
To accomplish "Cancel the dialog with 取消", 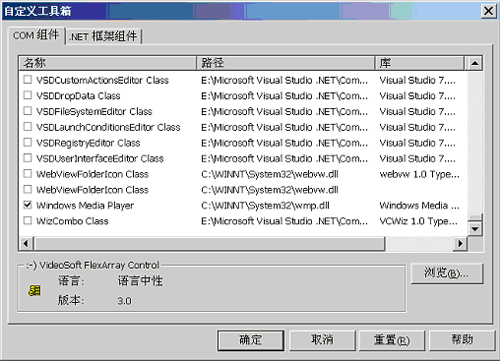I will [322, 340].
